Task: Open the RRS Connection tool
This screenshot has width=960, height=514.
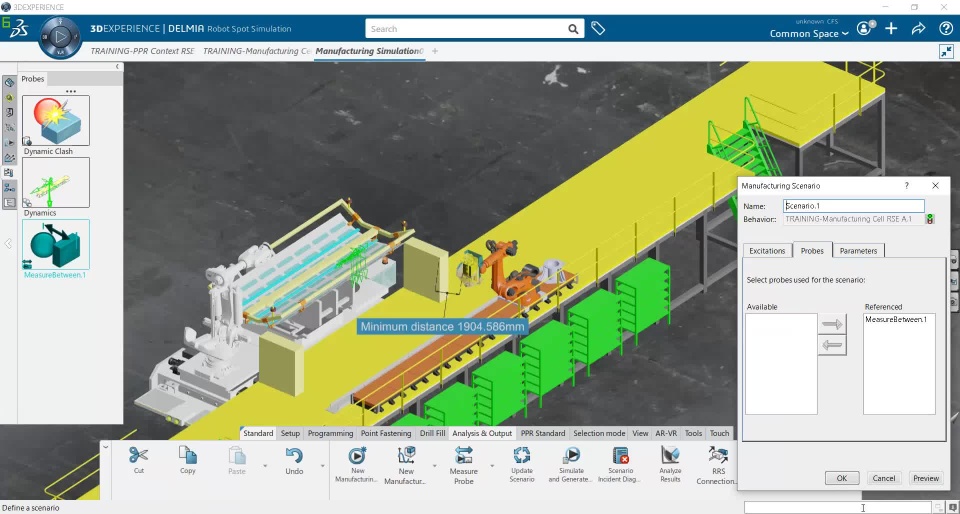Action: 718,455
